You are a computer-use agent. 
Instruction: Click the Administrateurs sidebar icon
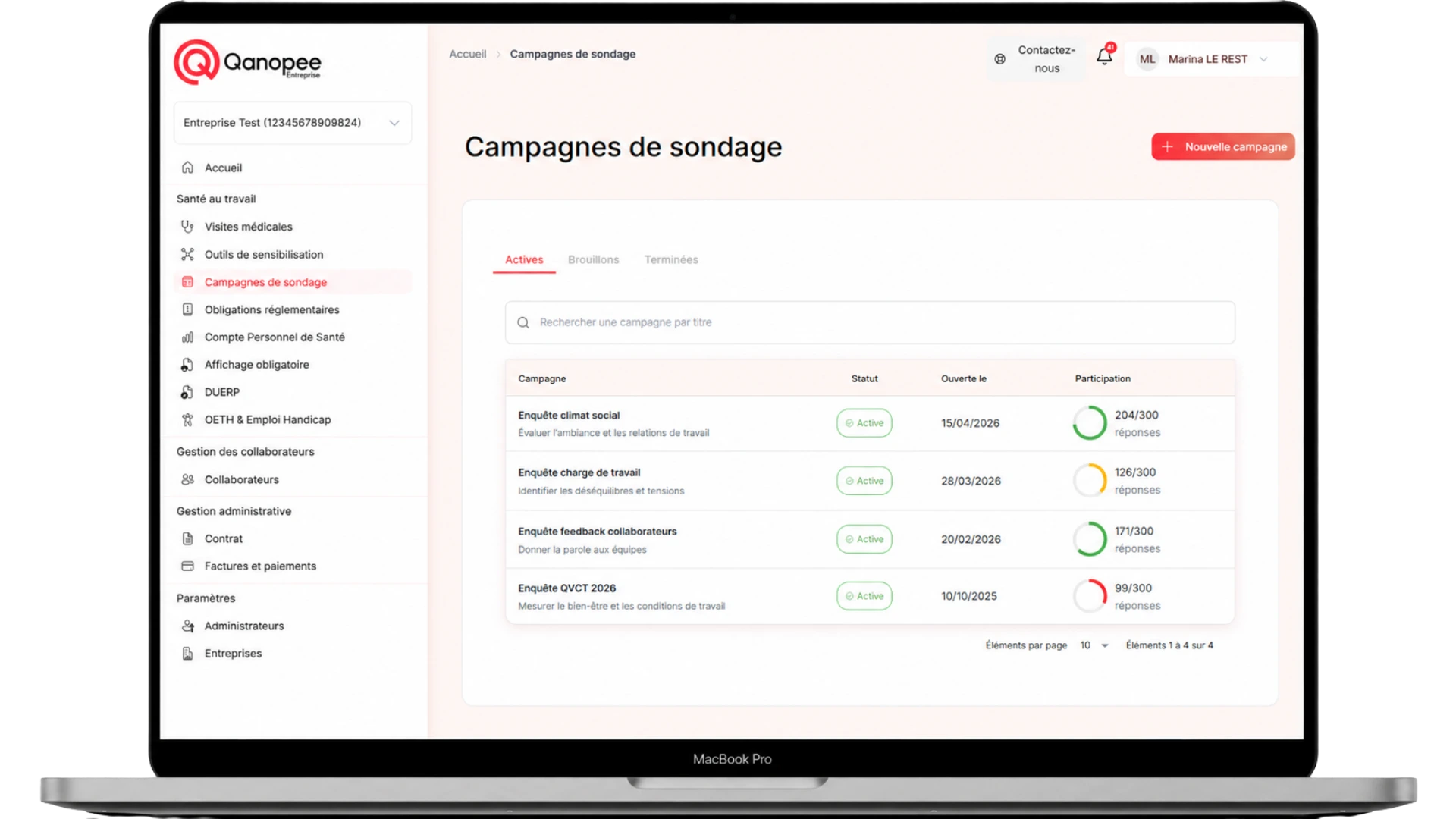click(187, 626)
